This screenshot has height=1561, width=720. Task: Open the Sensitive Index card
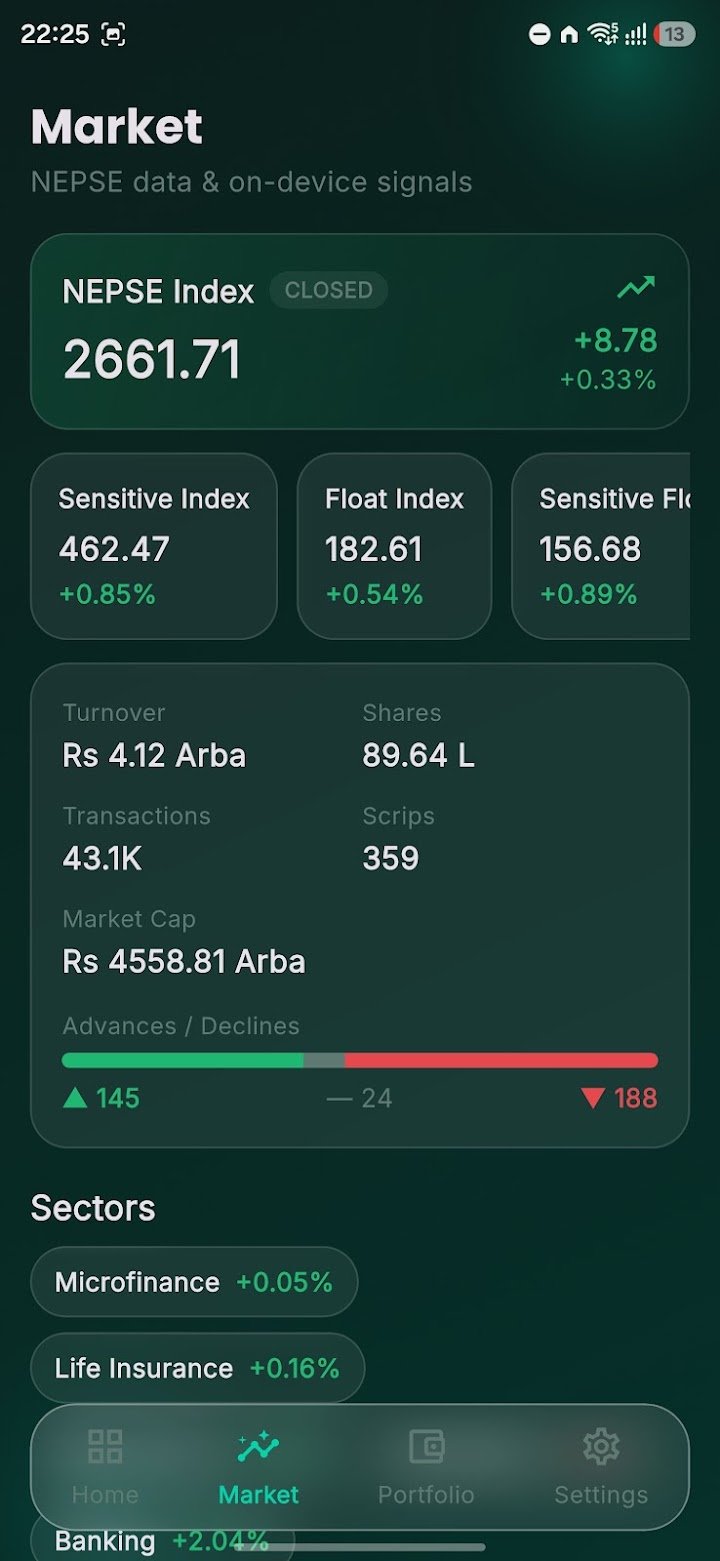pyautogui.click(x=154, y=546)
